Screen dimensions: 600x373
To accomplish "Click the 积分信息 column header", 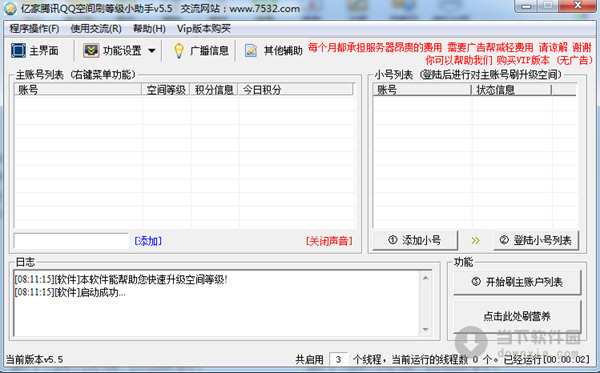I will (x=214, y=90).
